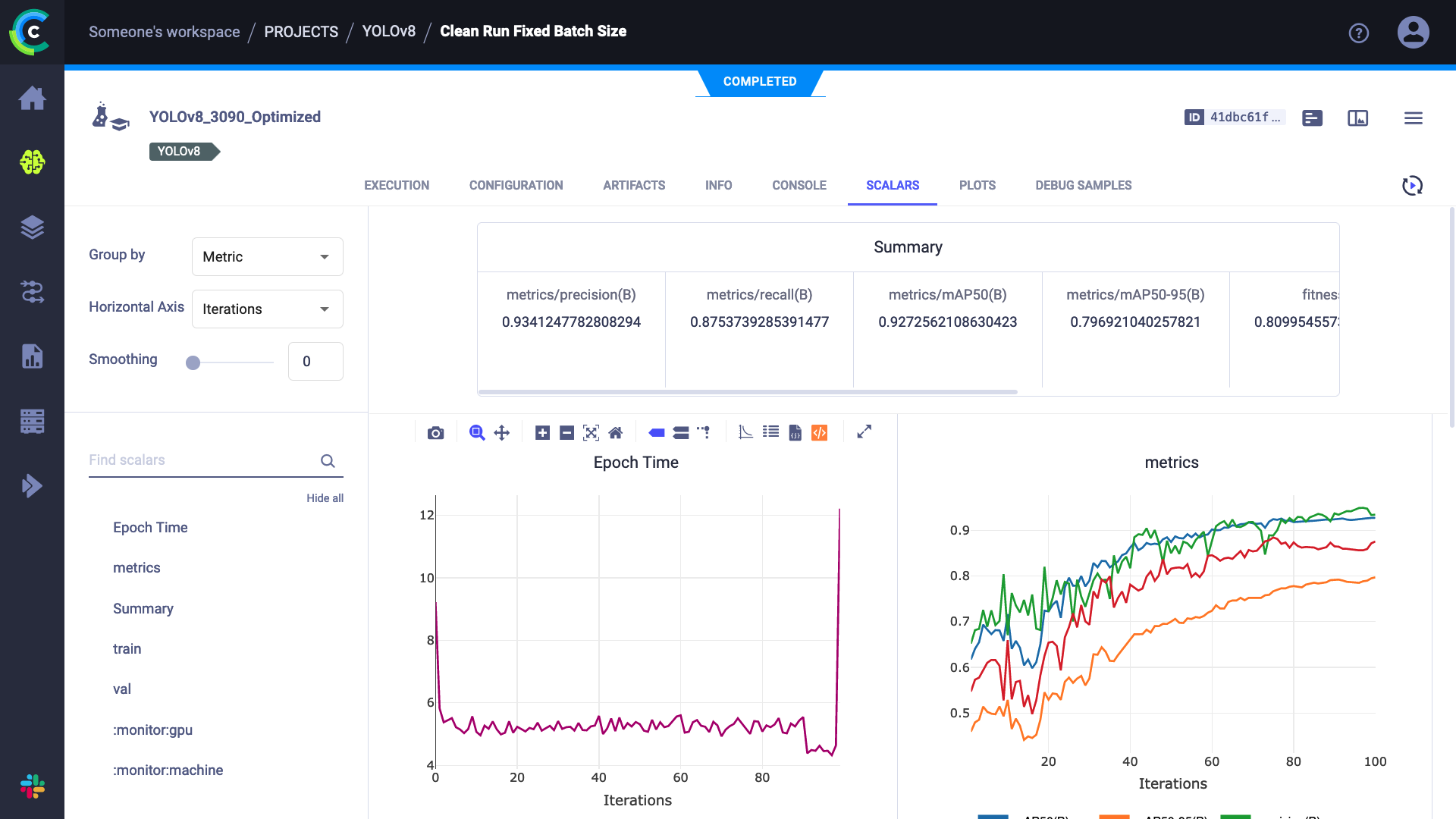Download plot as PNG camera icon
The image size is (1456, 819).
point(435,433)
